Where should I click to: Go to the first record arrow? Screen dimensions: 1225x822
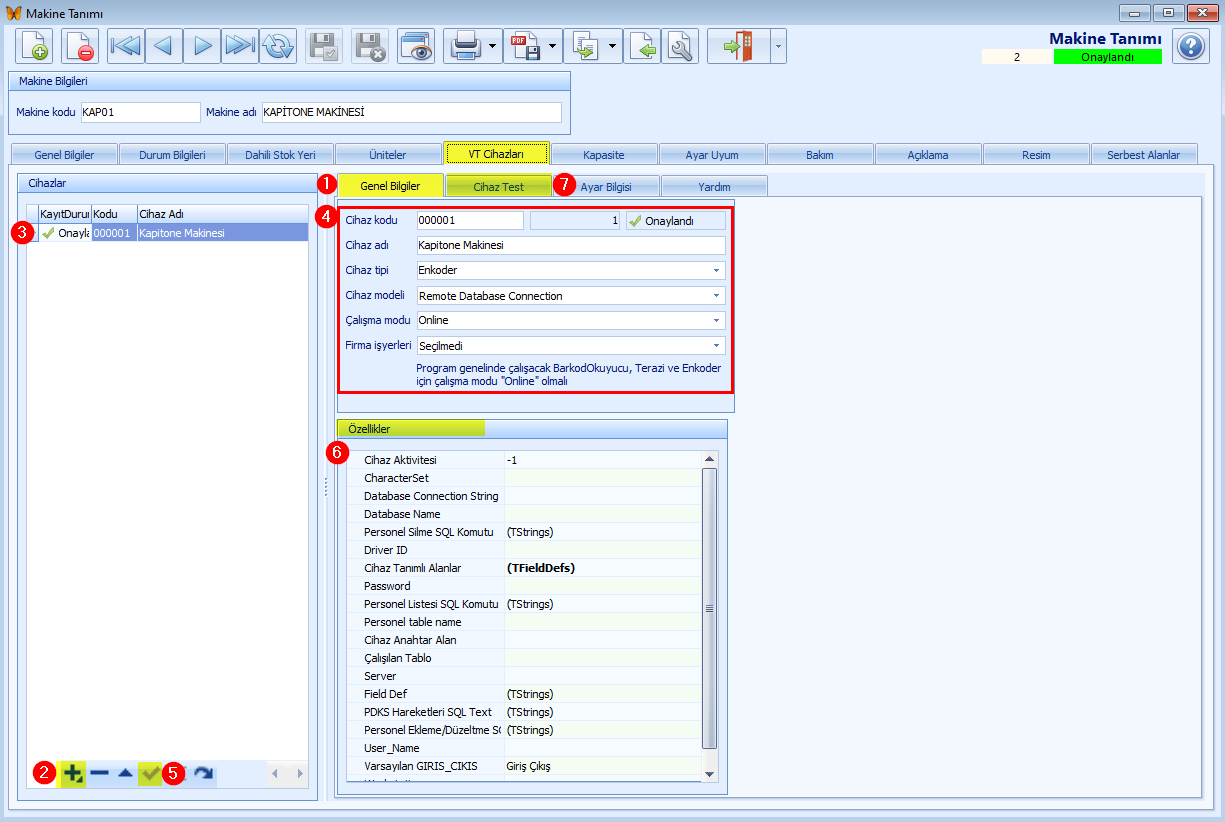click(x=126, y=46)
